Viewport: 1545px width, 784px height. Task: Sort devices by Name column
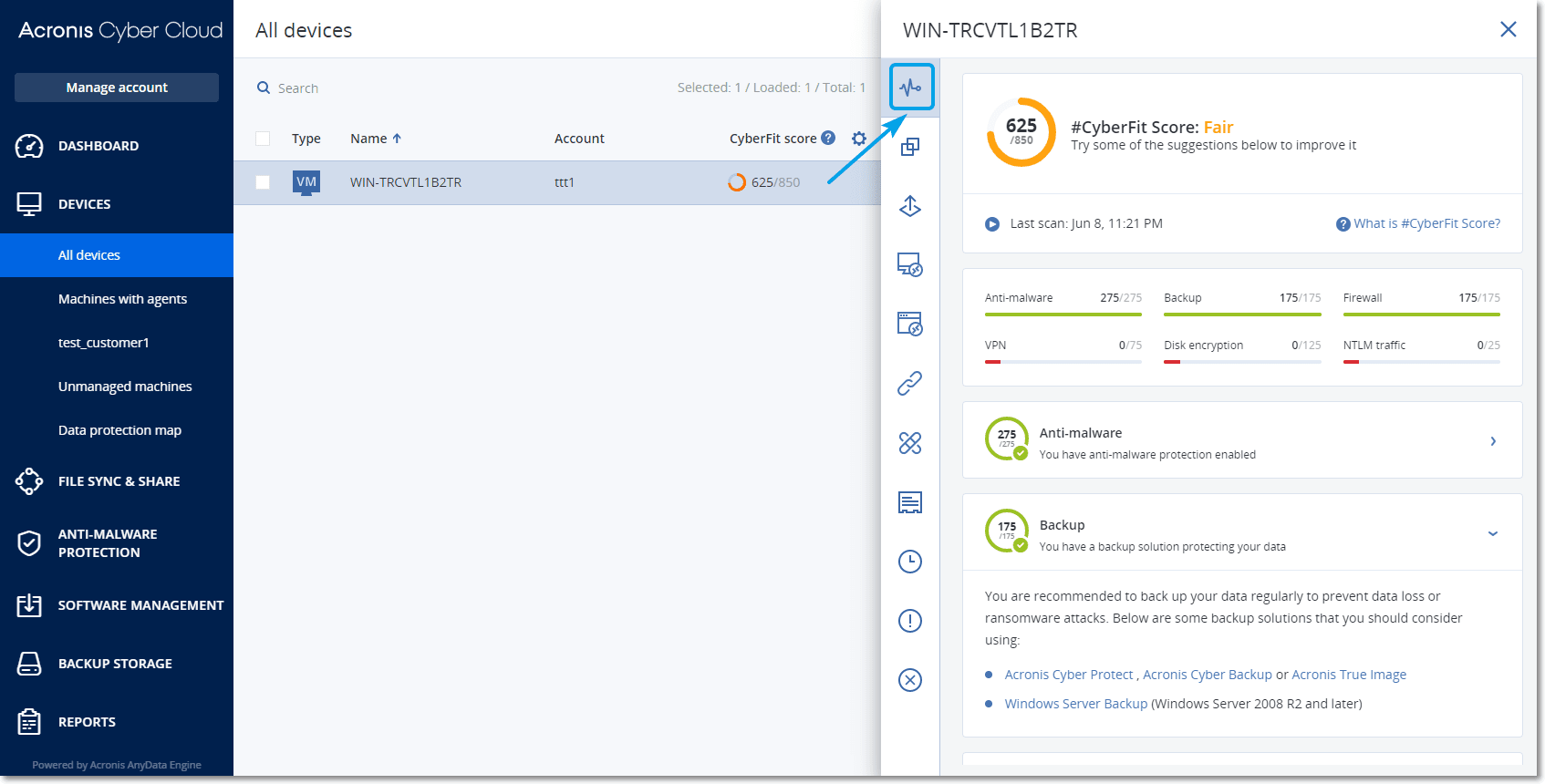(x=376, y=139)
